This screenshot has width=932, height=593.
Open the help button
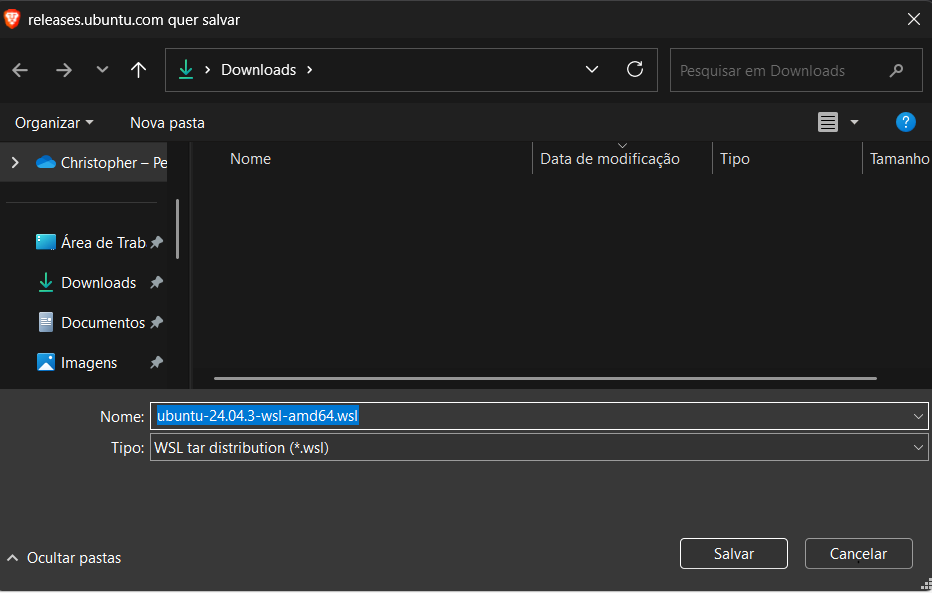905,122
